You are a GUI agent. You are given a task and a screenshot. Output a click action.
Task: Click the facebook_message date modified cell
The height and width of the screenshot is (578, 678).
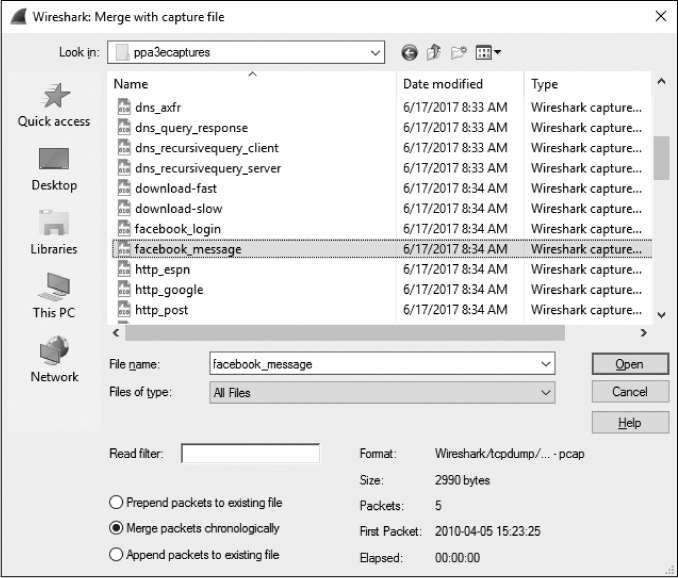455,249
